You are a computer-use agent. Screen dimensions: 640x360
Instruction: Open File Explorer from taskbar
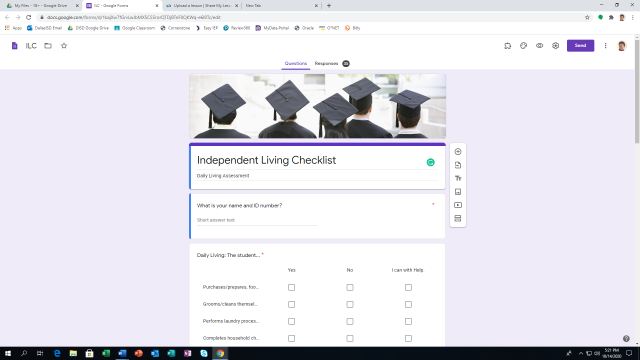[73, 353]
